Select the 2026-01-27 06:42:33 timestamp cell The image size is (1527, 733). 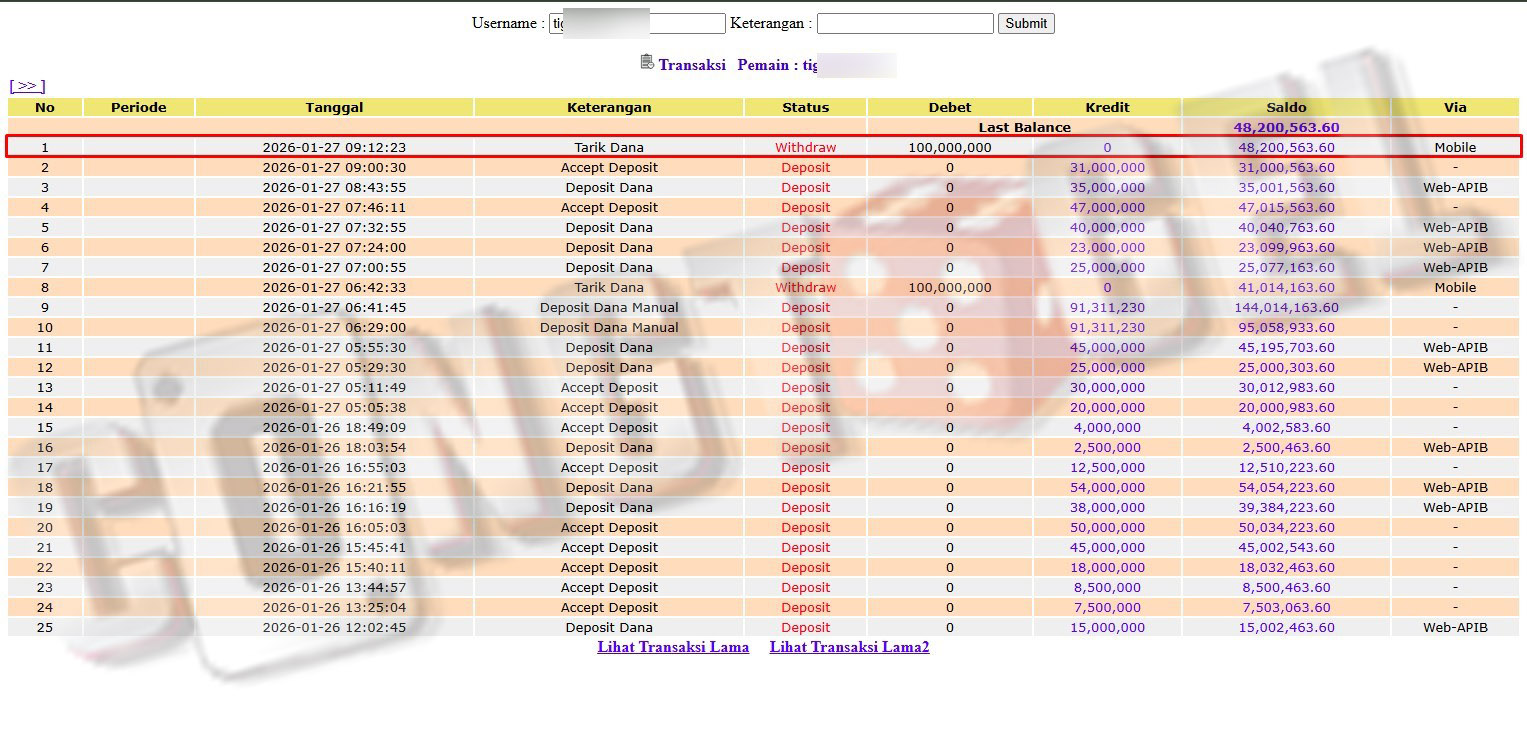click(x=334, y=287)
